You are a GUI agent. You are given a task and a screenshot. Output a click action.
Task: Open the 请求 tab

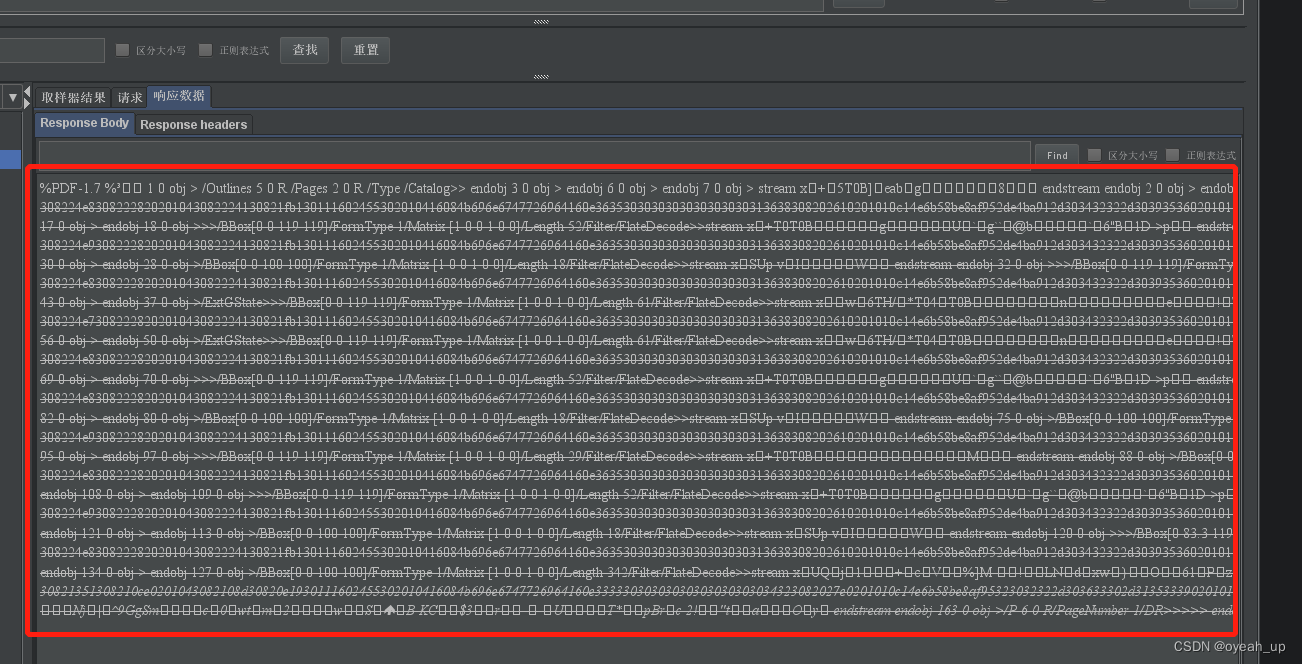[x=130, y=97]
